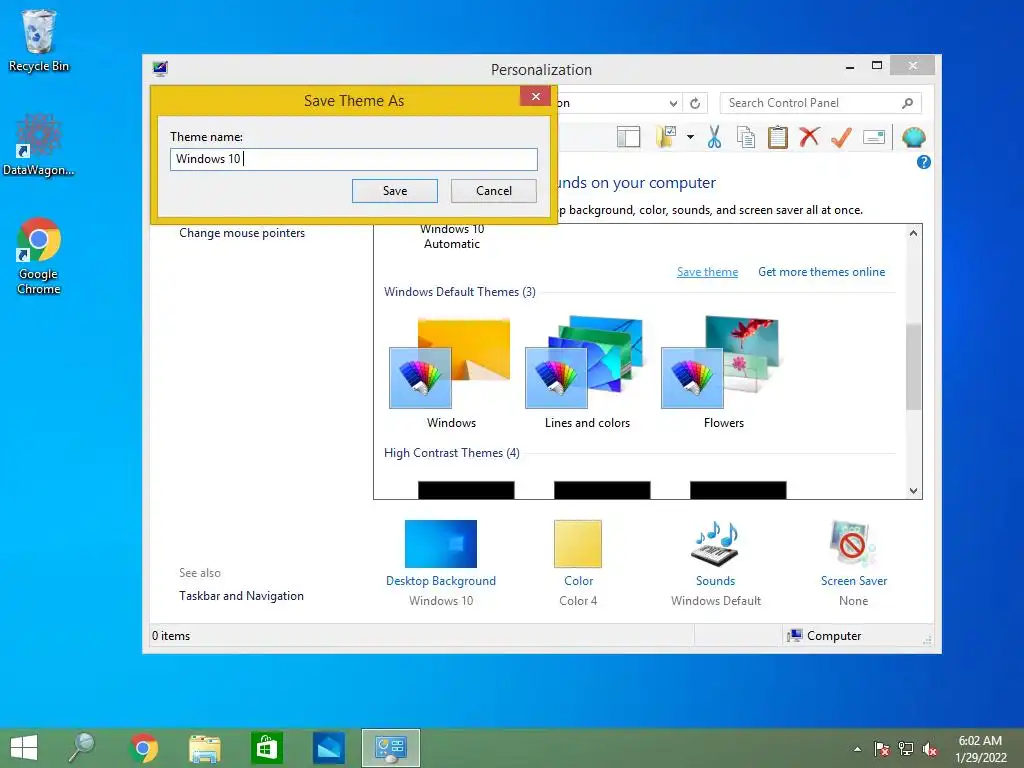Click the Copy toolbar icon
Viewport: 1024px width, 768px height.
pos(746,137)
